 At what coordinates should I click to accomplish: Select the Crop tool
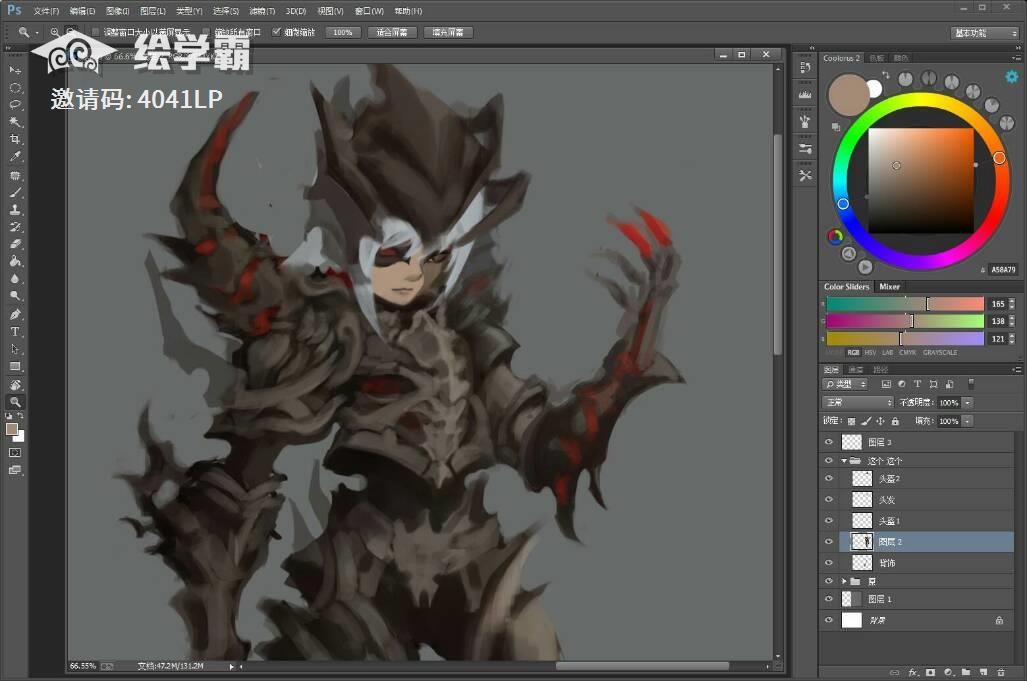(x=15, y=139)
